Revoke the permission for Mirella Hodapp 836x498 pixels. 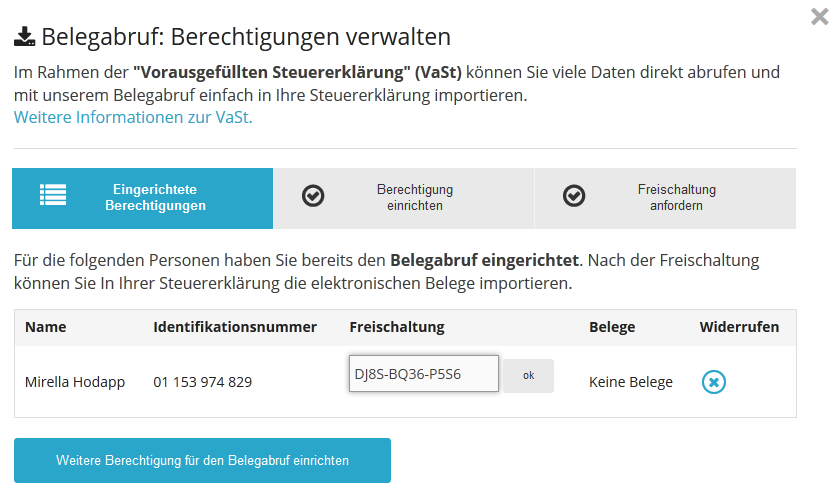(713, 382)
